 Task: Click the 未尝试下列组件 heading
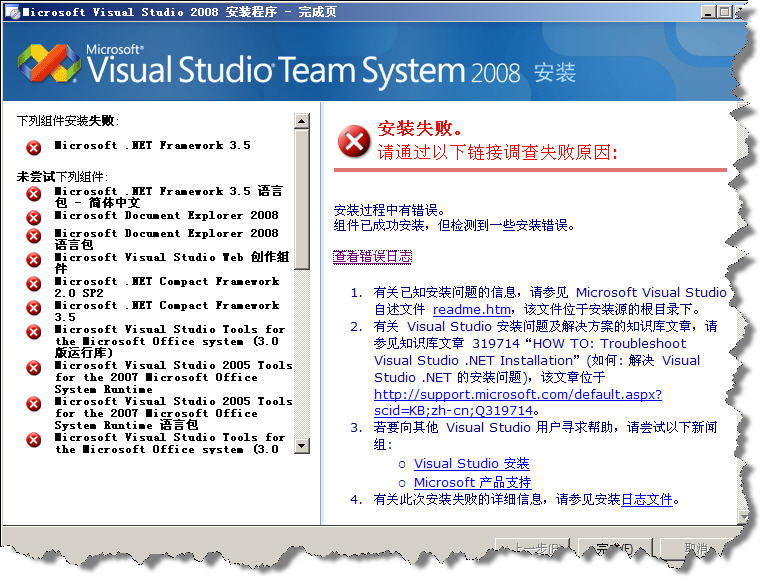[x=63, y=176]
